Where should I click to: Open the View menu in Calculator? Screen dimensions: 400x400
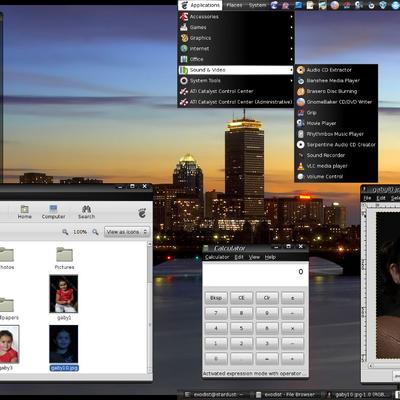[254, 257]
